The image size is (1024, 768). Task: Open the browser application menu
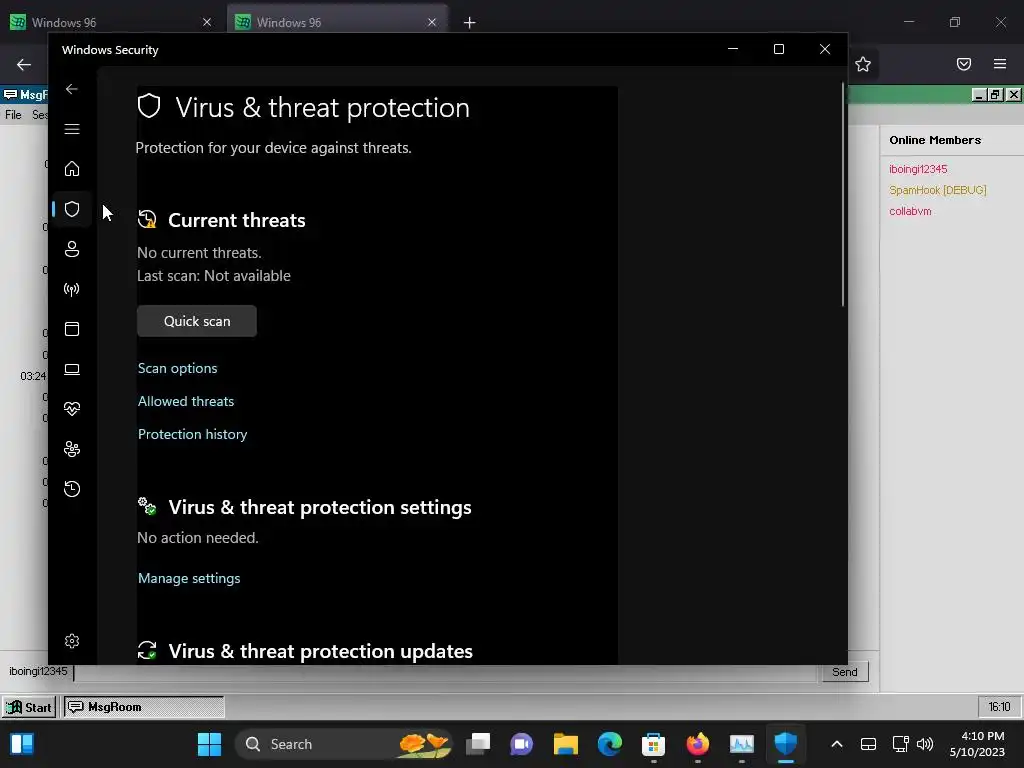pos(999,64)
